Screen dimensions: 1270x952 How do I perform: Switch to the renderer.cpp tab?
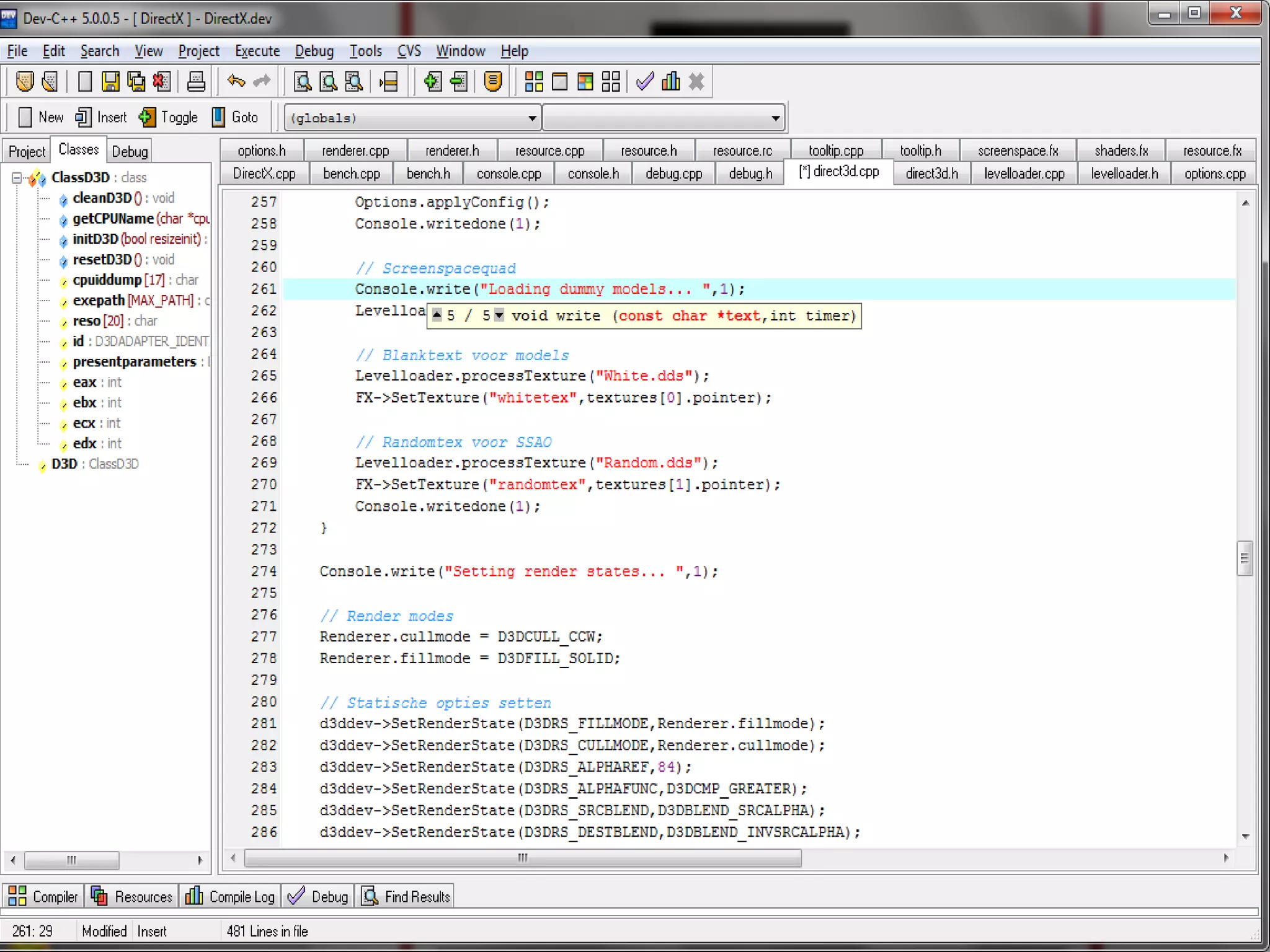(x=355, y=151)
